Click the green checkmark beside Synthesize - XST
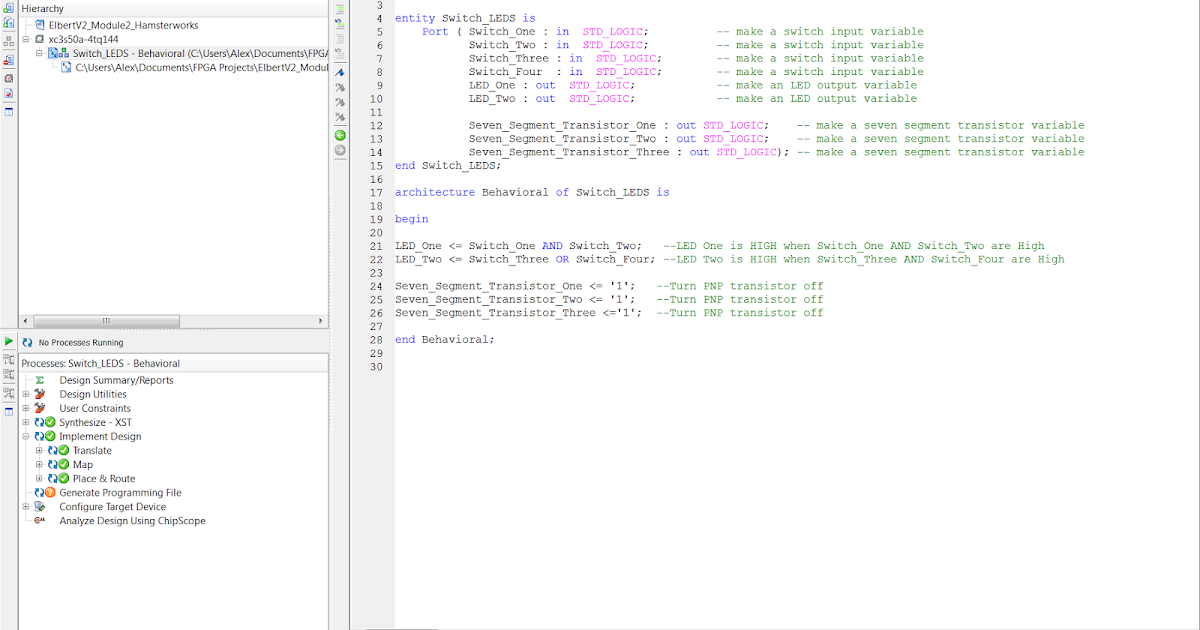The width and height of the screenshot is (1200, 630). pyautogui.click(x=49, y=422)
